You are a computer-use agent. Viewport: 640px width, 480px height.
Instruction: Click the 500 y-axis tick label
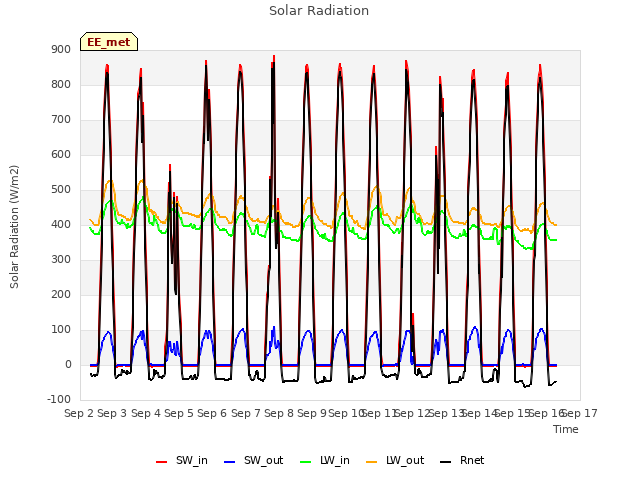[x=61, y=190]
